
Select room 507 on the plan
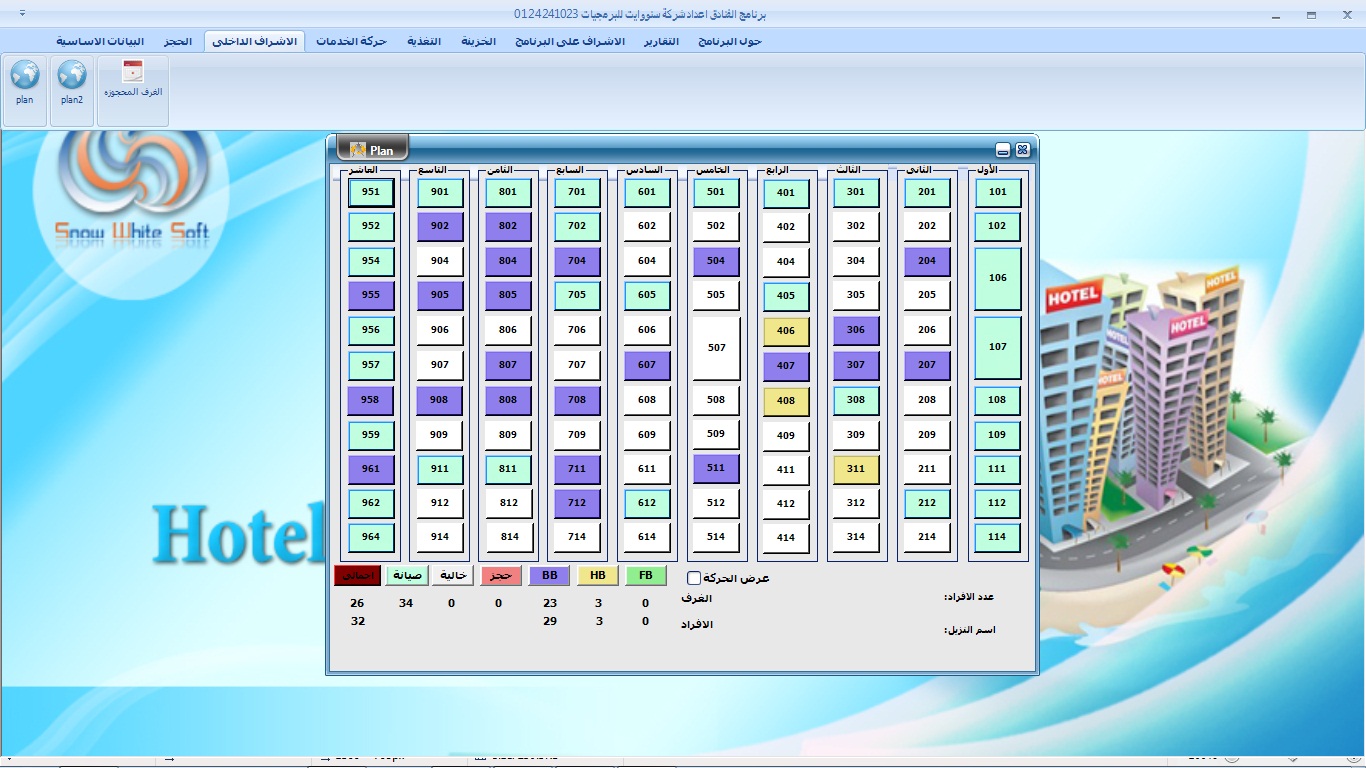(x=716, y=348)
